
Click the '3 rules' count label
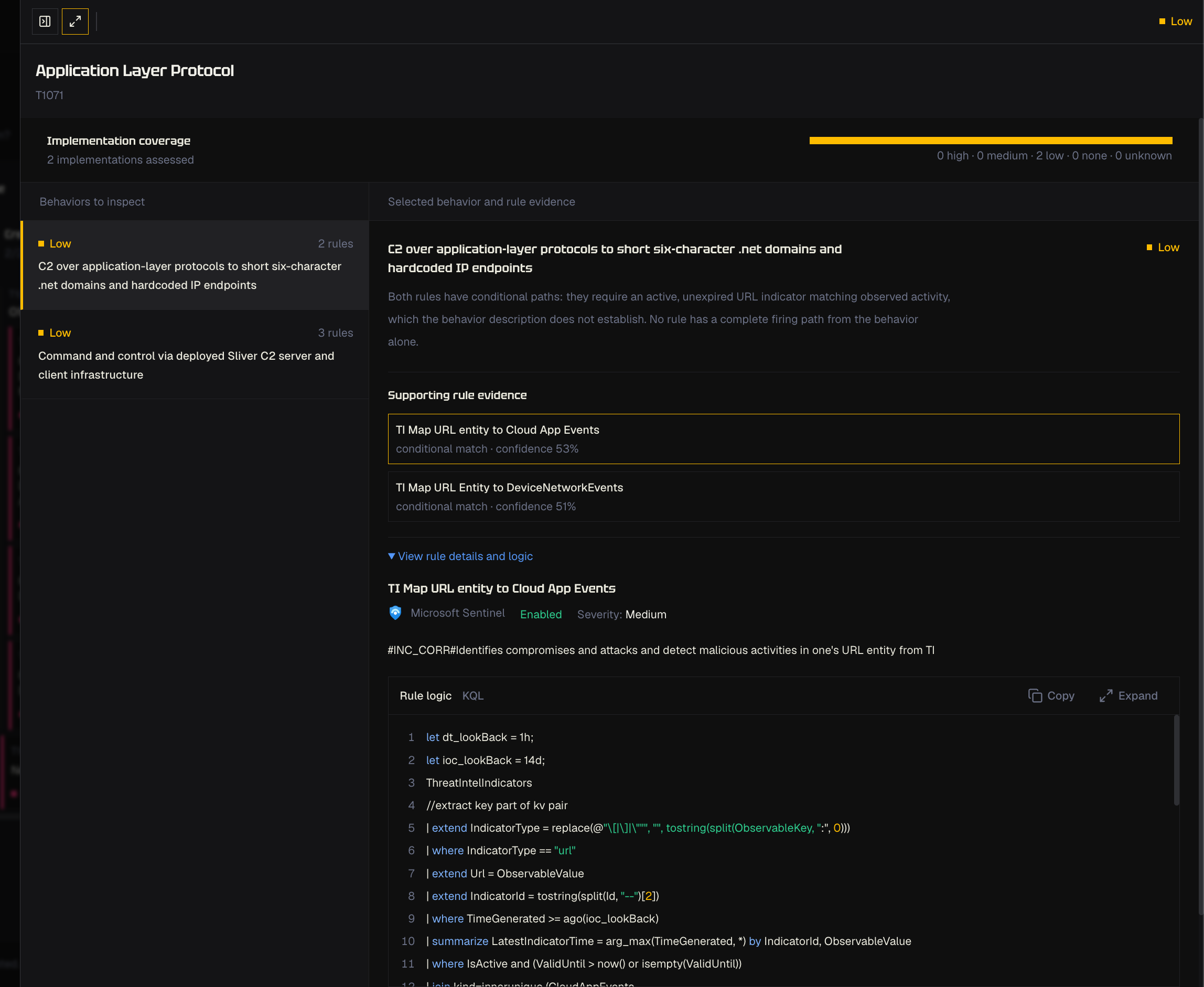[336, 332]
